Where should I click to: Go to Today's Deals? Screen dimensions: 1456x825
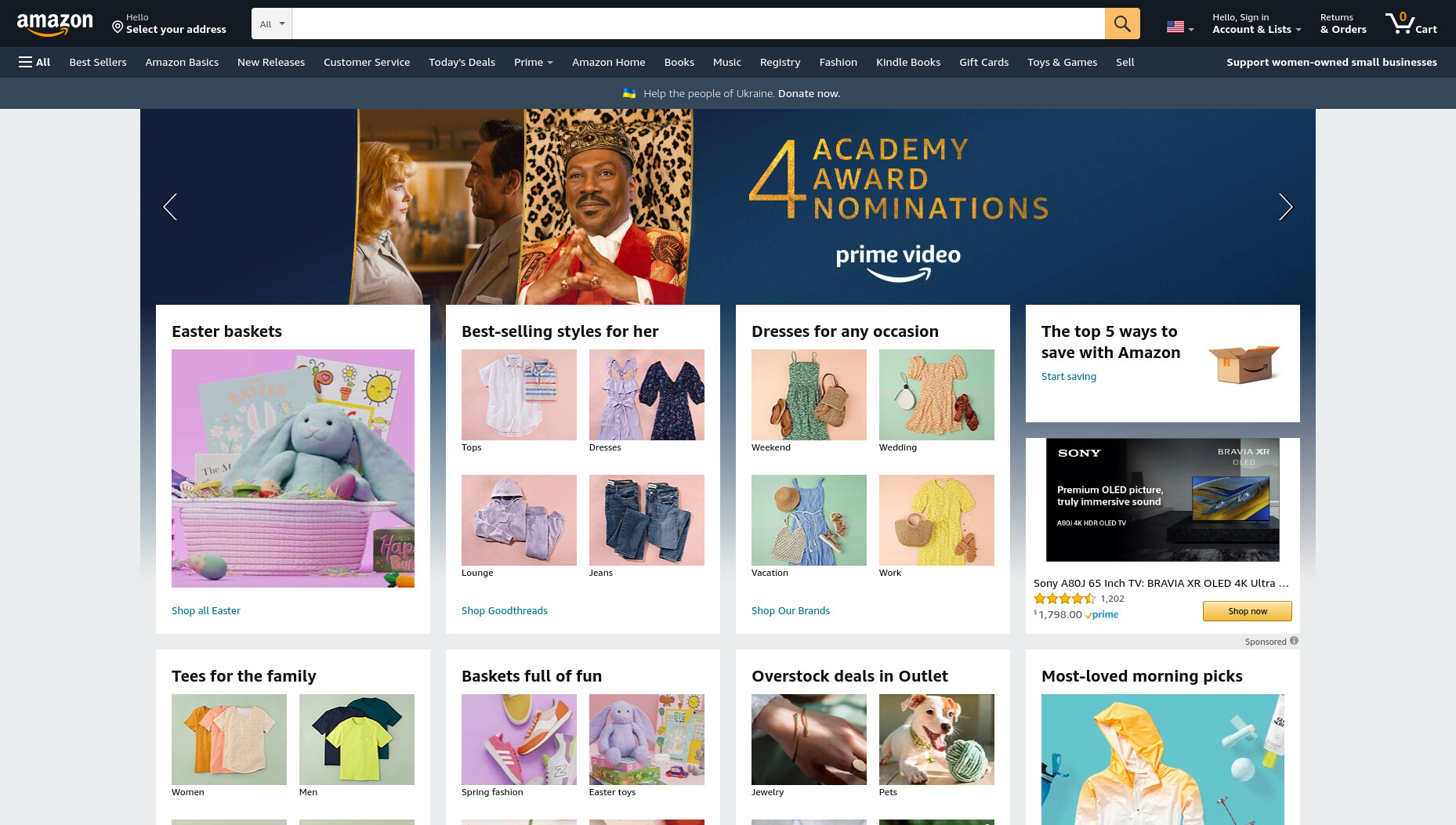pos(462,62)
